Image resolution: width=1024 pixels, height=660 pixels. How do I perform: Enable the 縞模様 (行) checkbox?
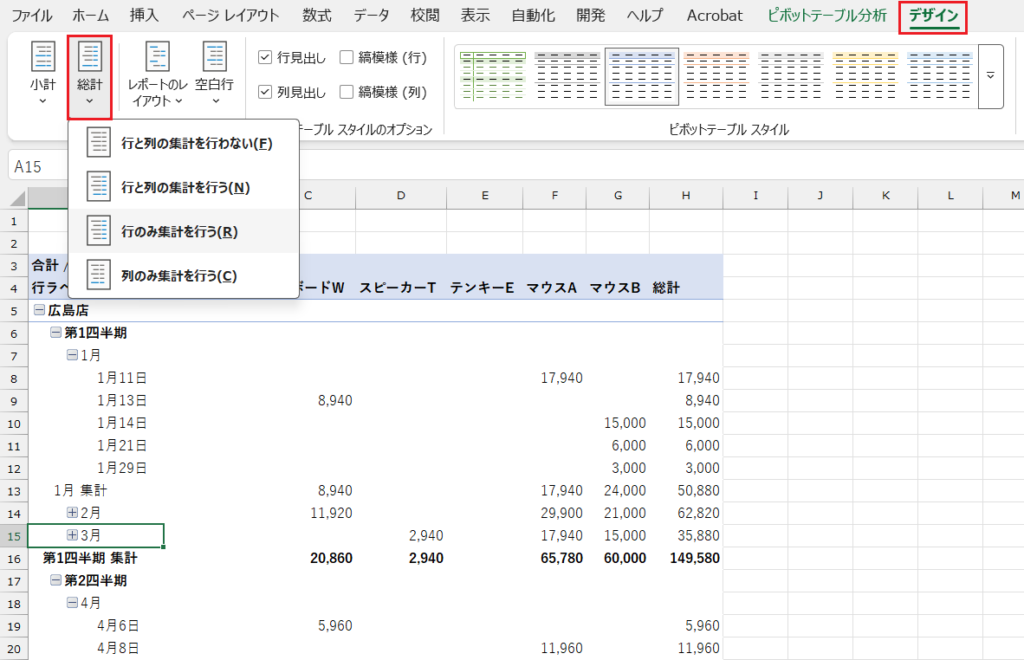(346, 57)
